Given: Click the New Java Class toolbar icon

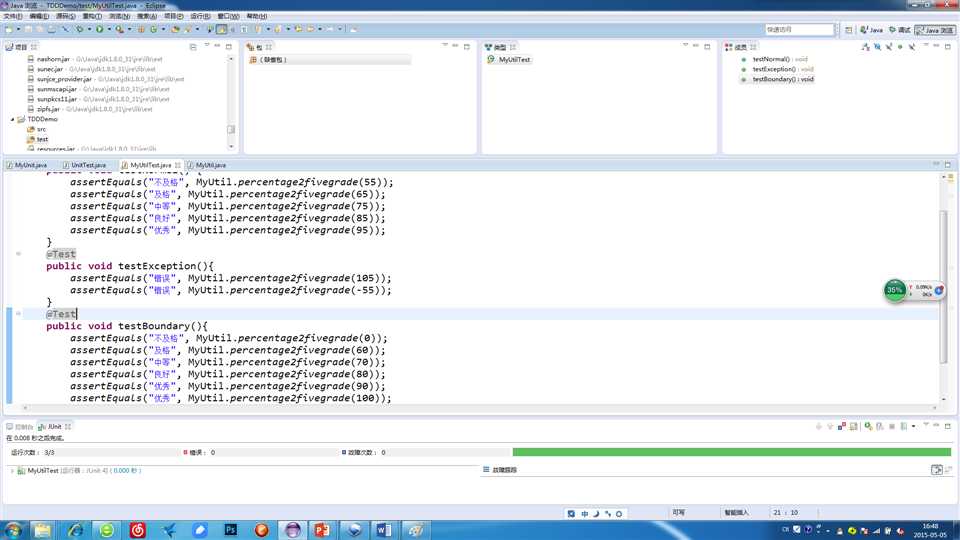Looking at the screenshot, I should [154, 29].
